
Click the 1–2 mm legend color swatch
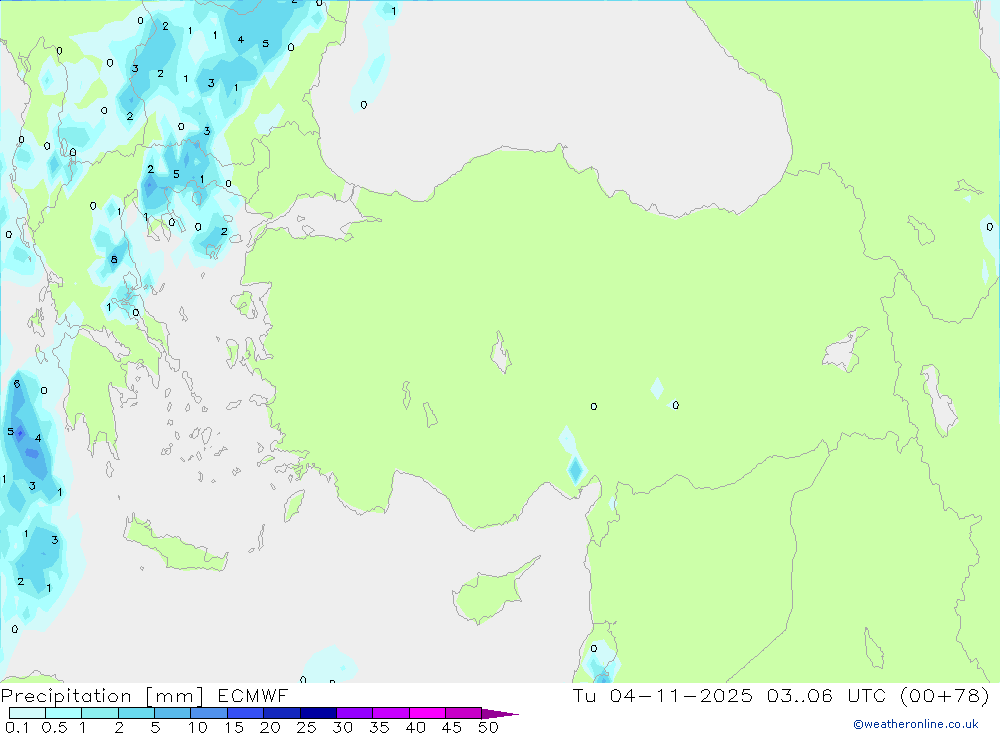pos(100,713)
